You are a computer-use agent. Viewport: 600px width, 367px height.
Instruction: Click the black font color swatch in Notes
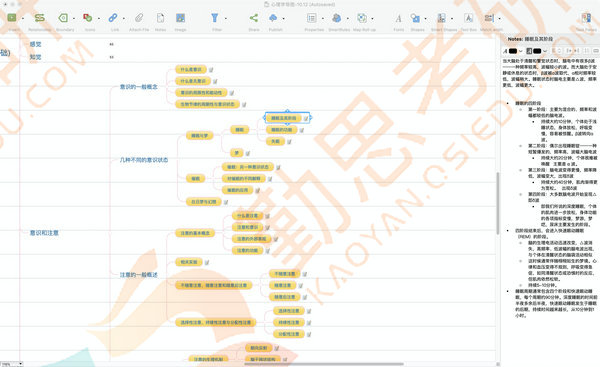(x=513, y=51)
